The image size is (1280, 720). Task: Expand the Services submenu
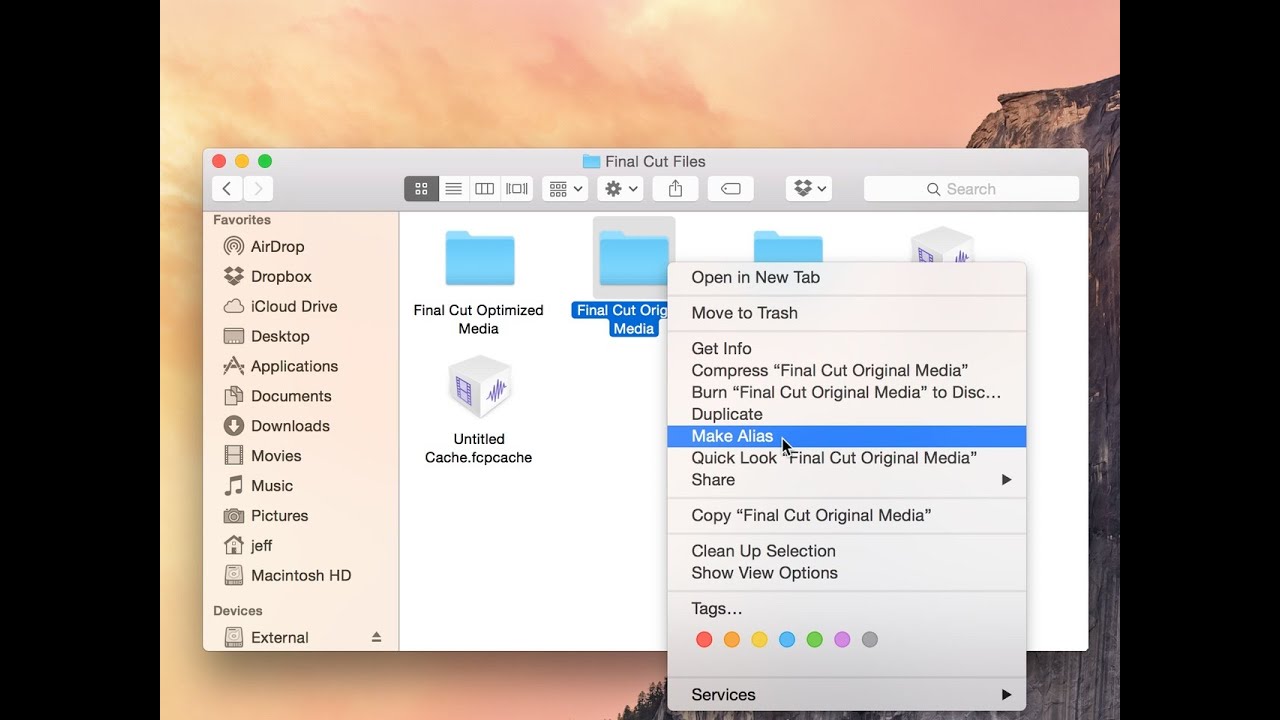click(x=846, y=694)
